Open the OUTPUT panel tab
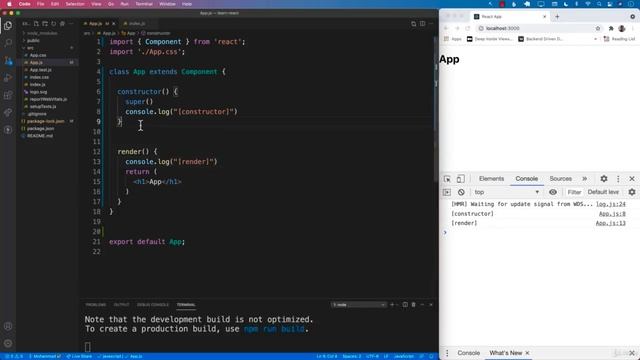Viewport: 640px width, 360px height. tap(121, 305)
